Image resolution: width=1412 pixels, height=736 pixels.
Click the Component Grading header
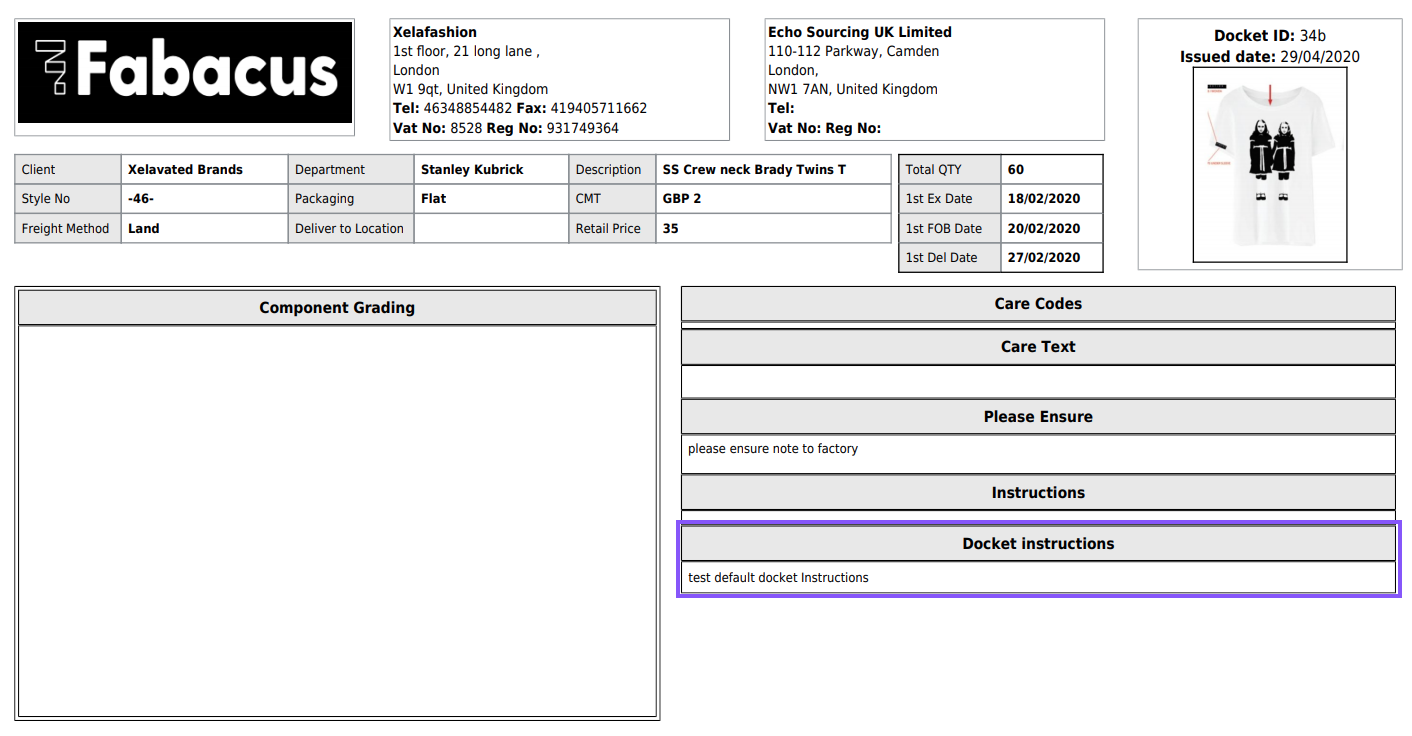pos(337,308)
